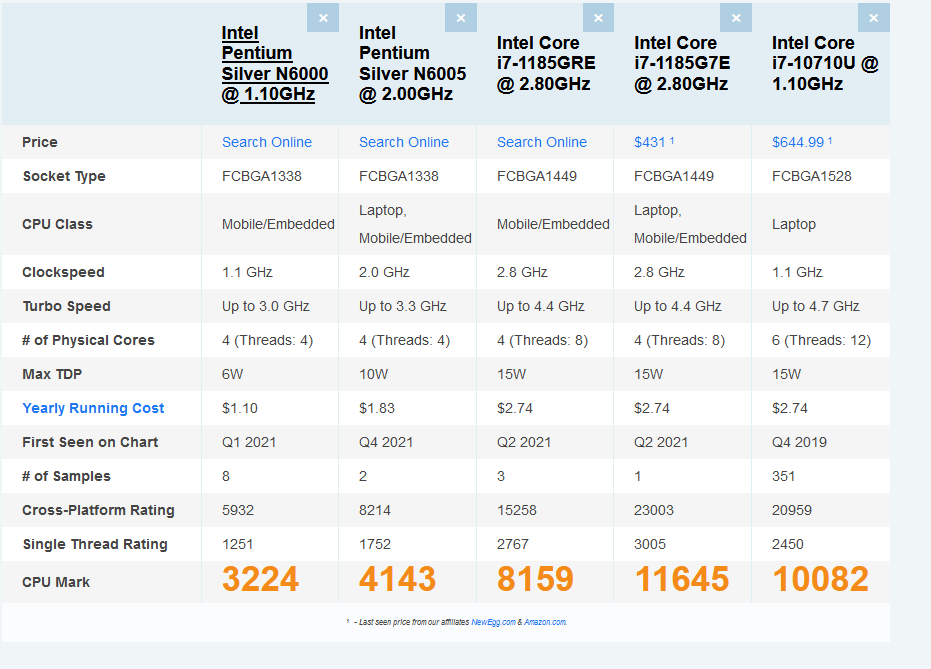Click Search Online for i7-1185GRE price

[542, 142]
